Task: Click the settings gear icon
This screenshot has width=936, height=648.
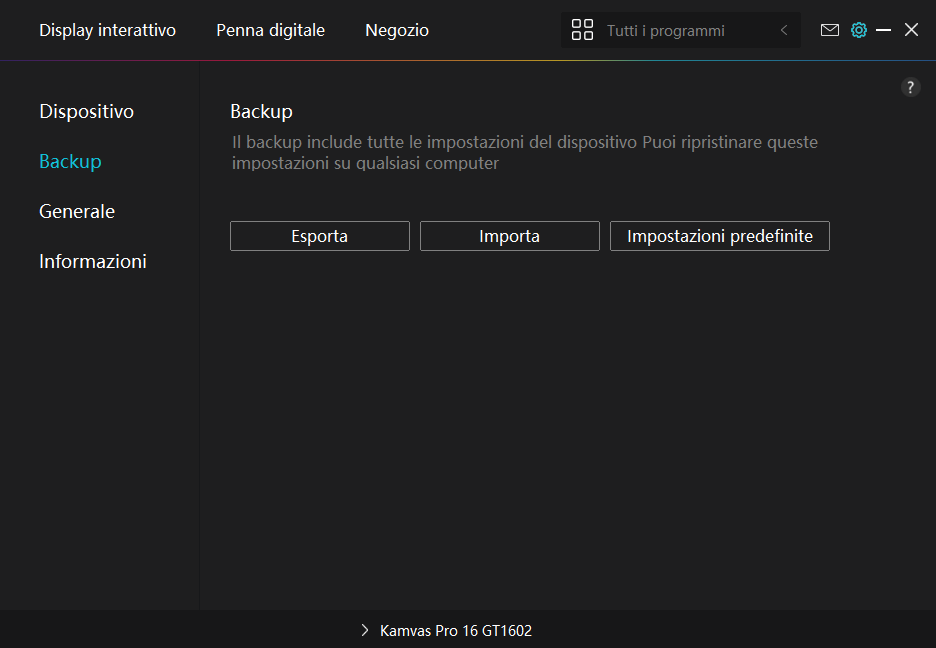Action: click(858, 30)
